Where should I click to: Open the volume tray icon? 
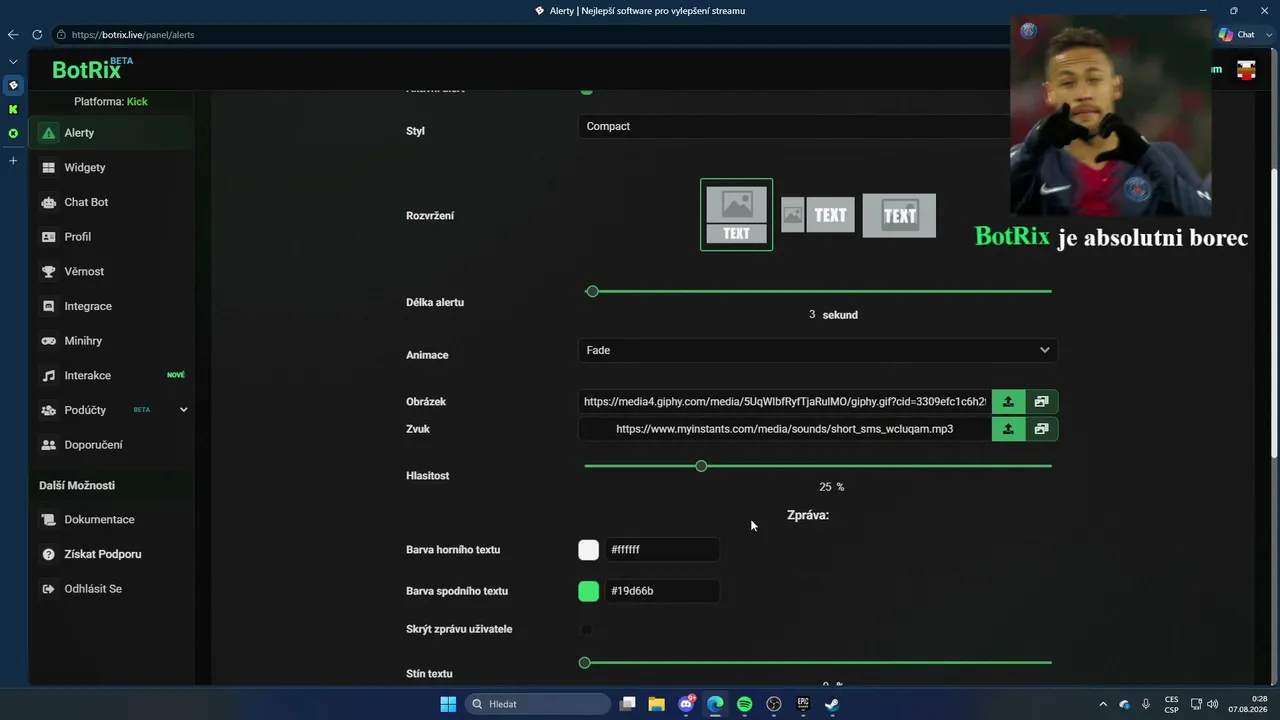pyautogui.click(x=1213, y=704)
